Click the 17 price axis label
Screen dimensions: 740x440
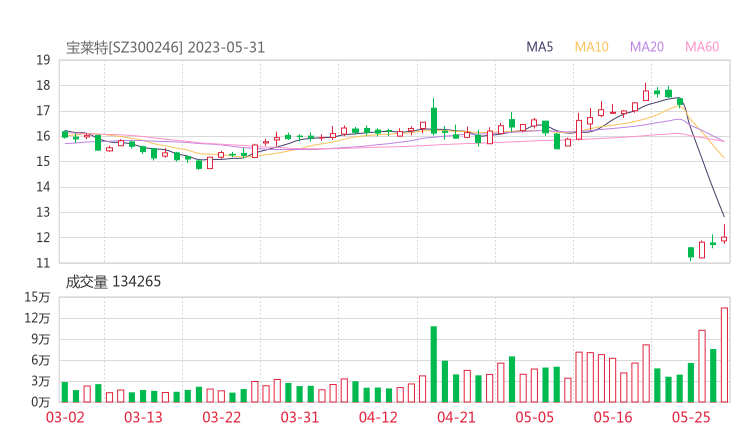pyautogui.click(x=43, y=111)
